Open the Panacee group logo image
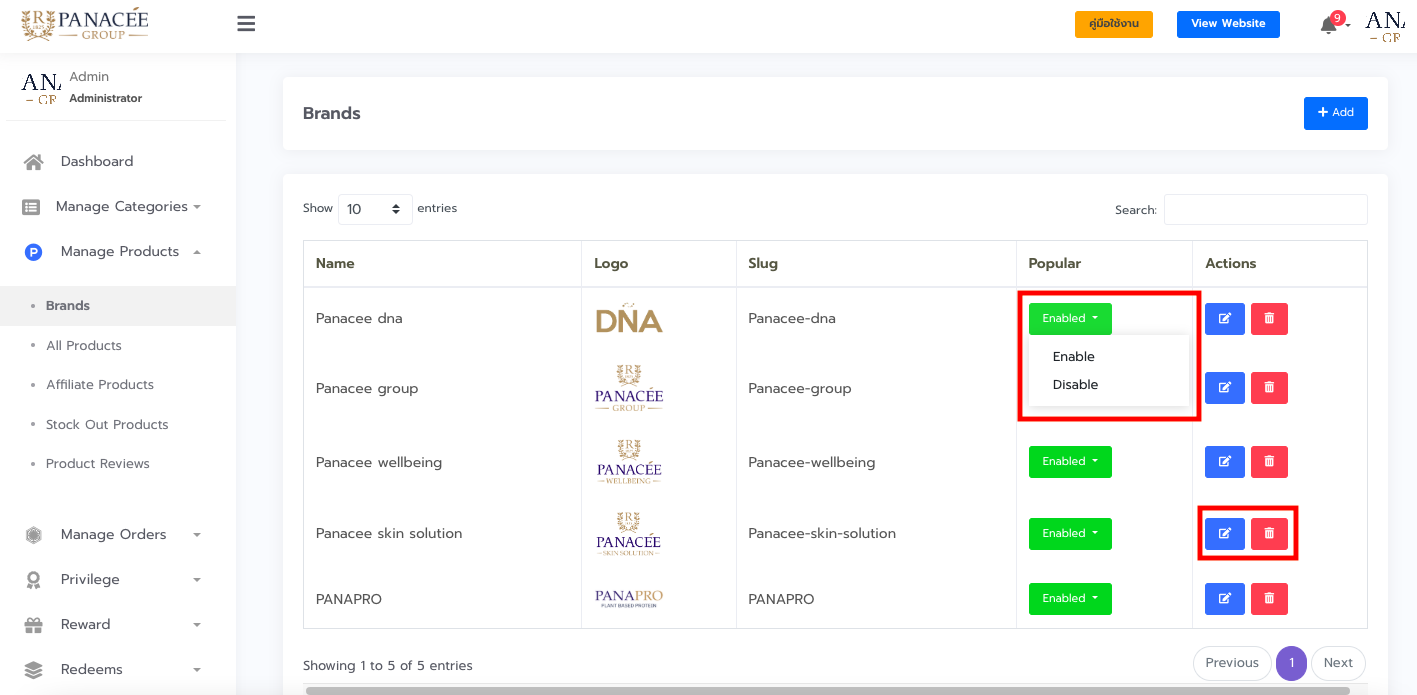The height and width of the screenshot is (695, 1417). click(629, 388)
